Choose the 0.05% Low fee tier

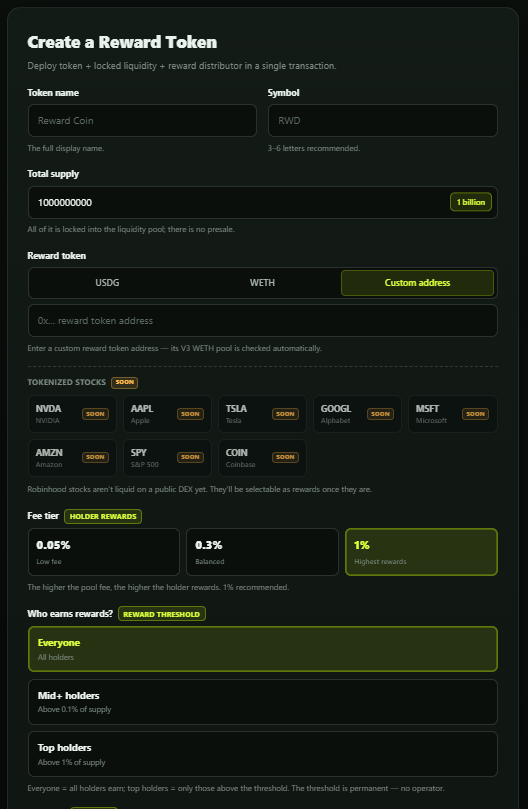click(104, 552)
